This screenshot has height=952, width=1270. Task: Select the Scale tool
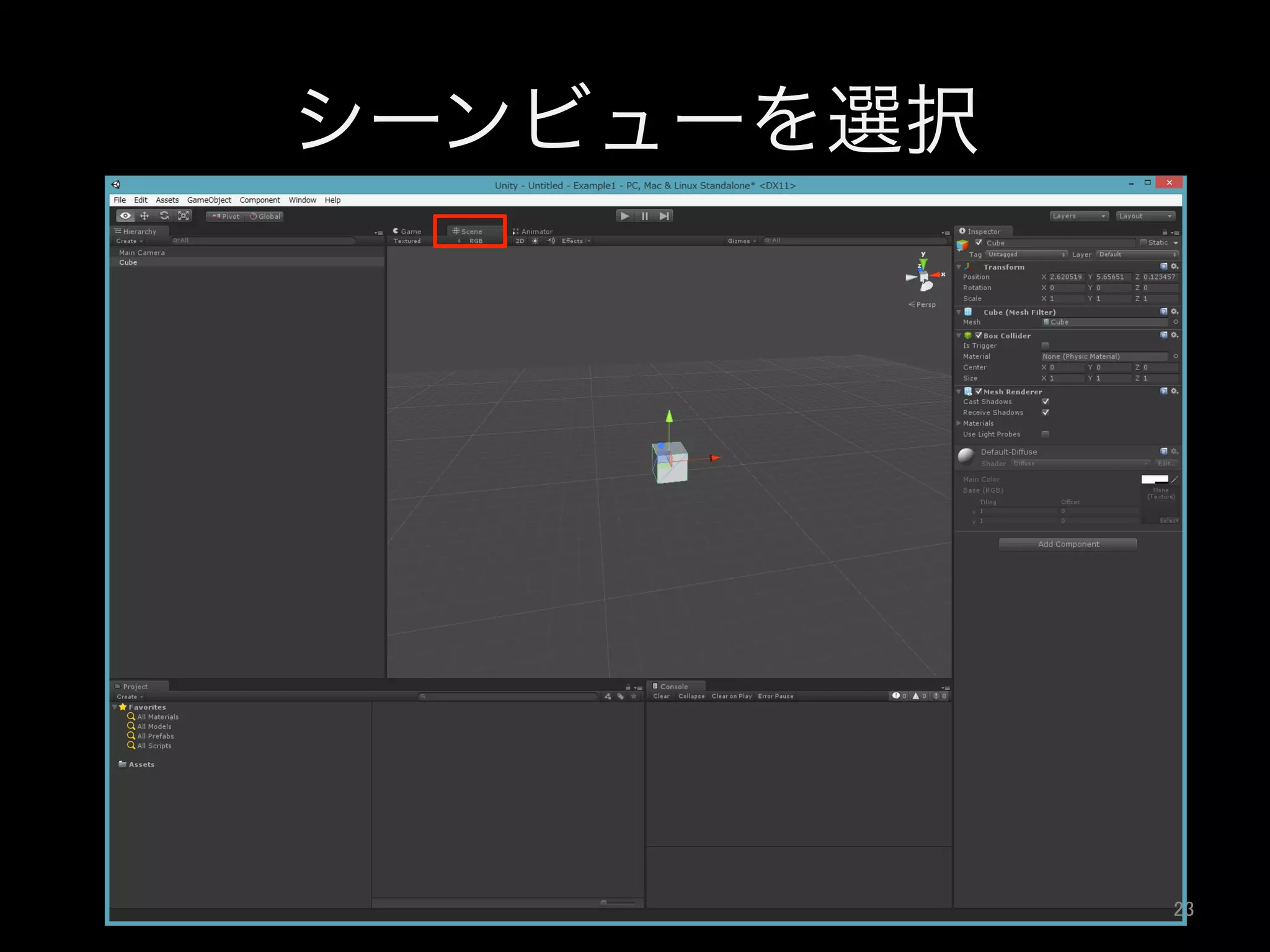click(184, 216)
